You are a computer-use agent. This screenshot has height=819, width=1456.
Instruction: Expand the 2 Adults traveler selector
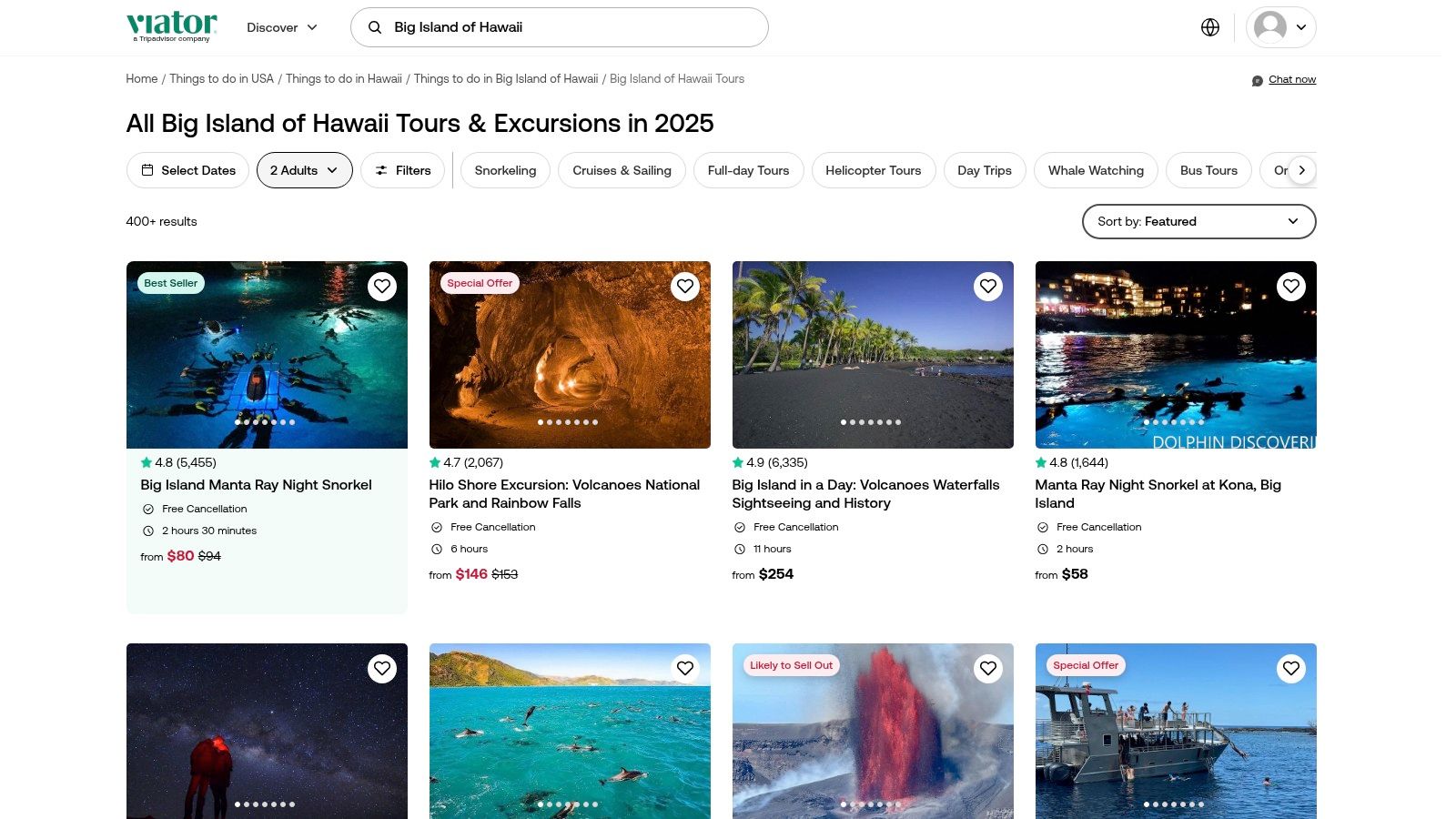304,170
